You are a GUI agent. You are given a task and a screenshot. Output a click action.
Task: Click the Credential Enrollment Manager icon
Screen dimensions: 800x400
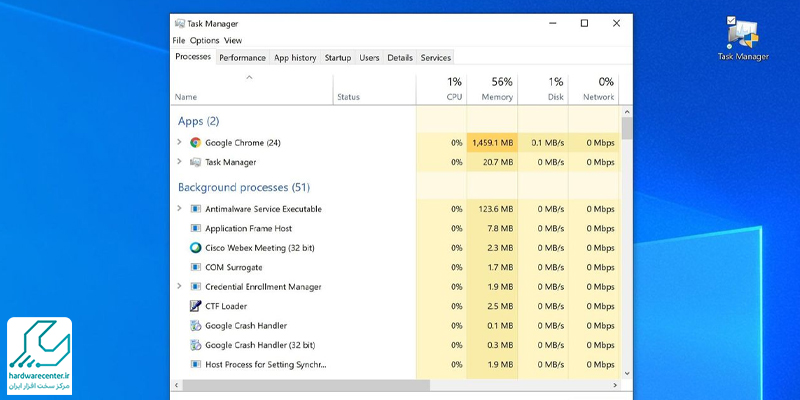(x=195, y=287)
